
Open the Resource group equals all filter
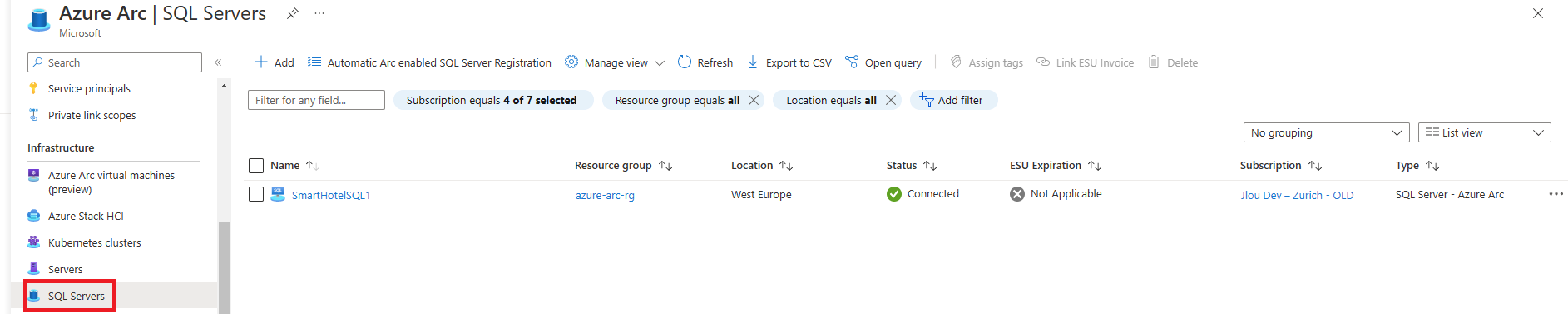click(x=676, y=100)
